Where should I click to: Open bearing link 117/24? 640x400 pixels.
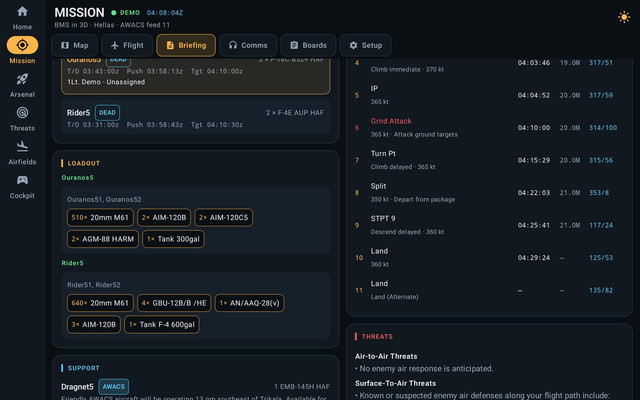[600, 225]
